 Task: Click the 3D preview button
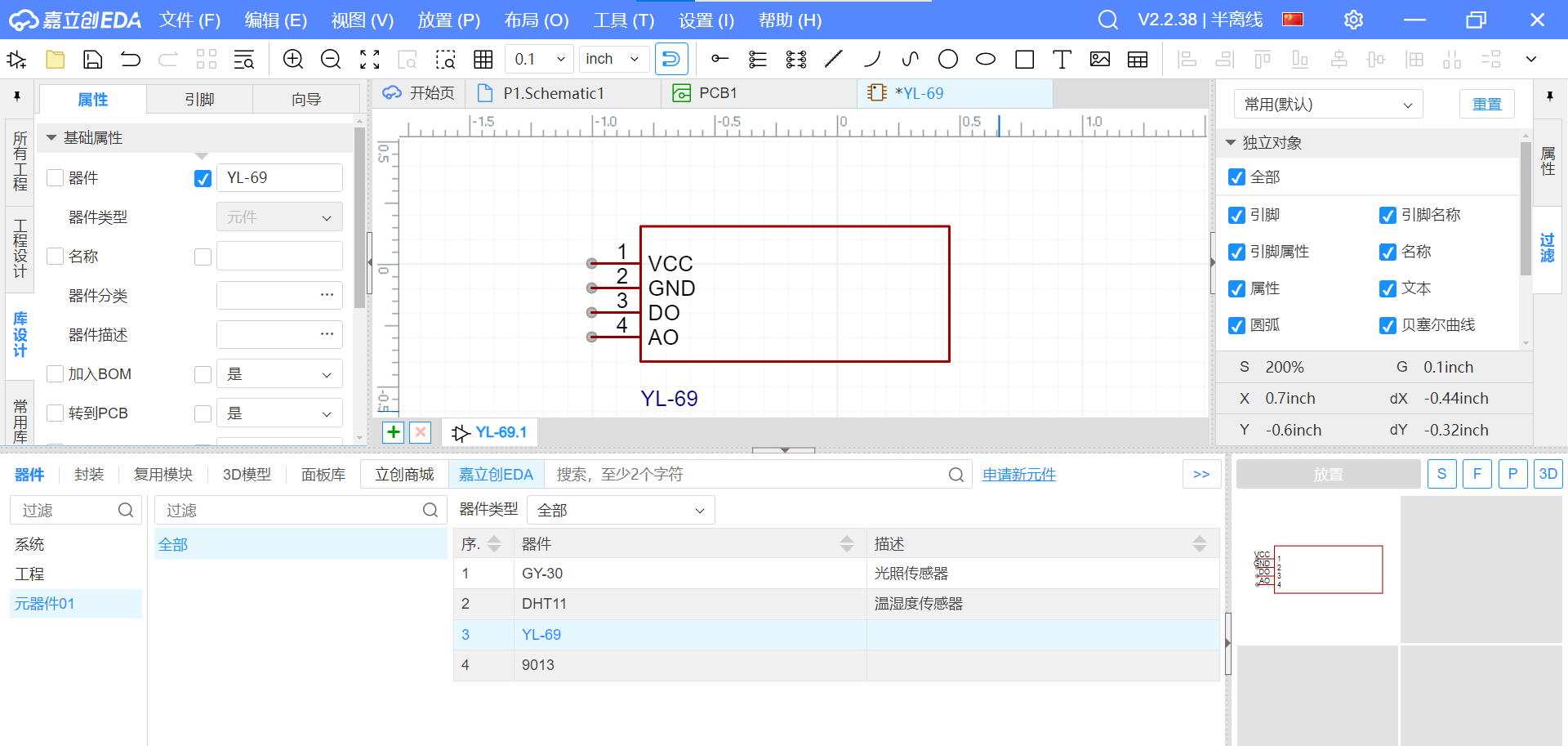point(1548,474)
